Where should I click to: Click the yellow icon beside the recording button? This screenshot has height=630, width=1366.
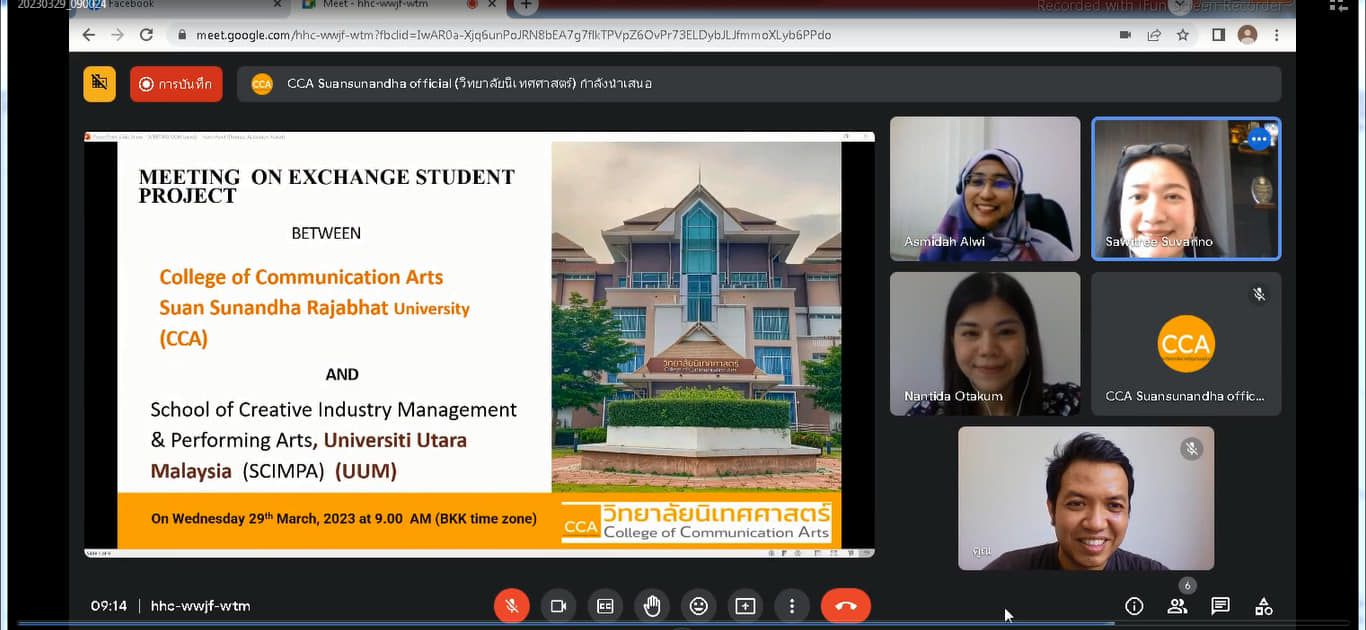[x=99, y=84]
